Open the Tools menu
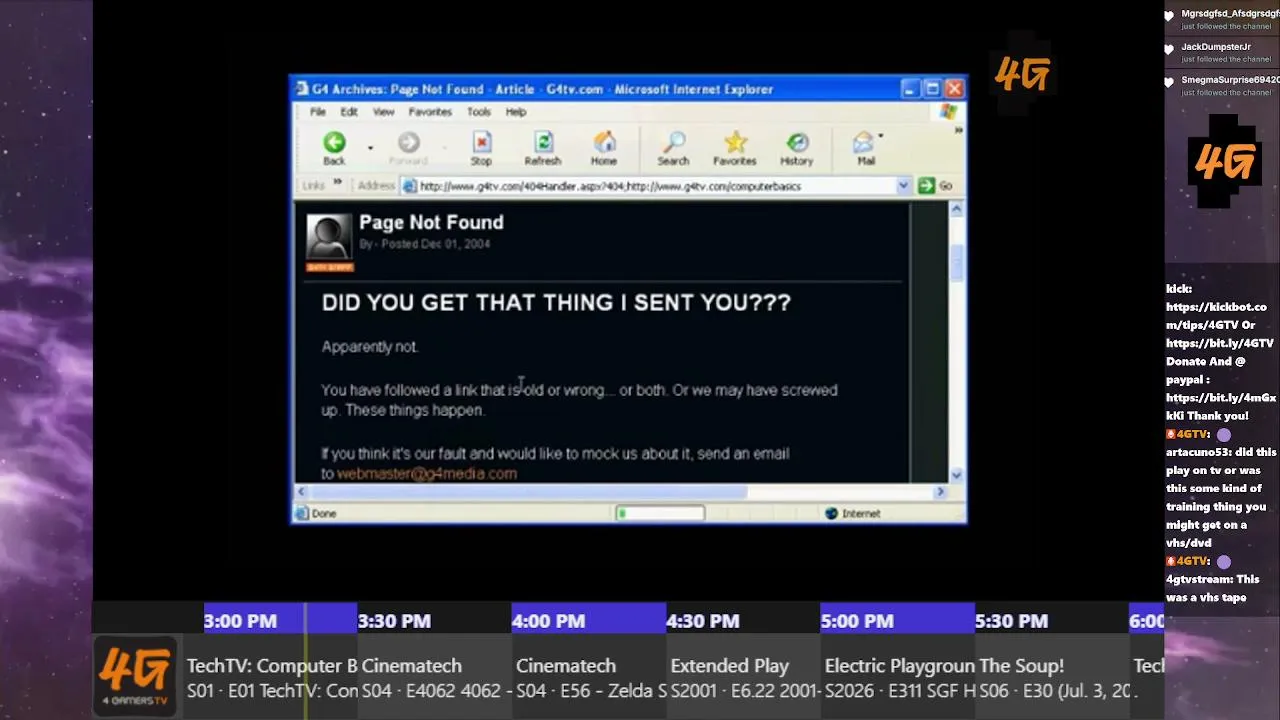Screen dimensions: 1280x720 (x=478, y=112)
